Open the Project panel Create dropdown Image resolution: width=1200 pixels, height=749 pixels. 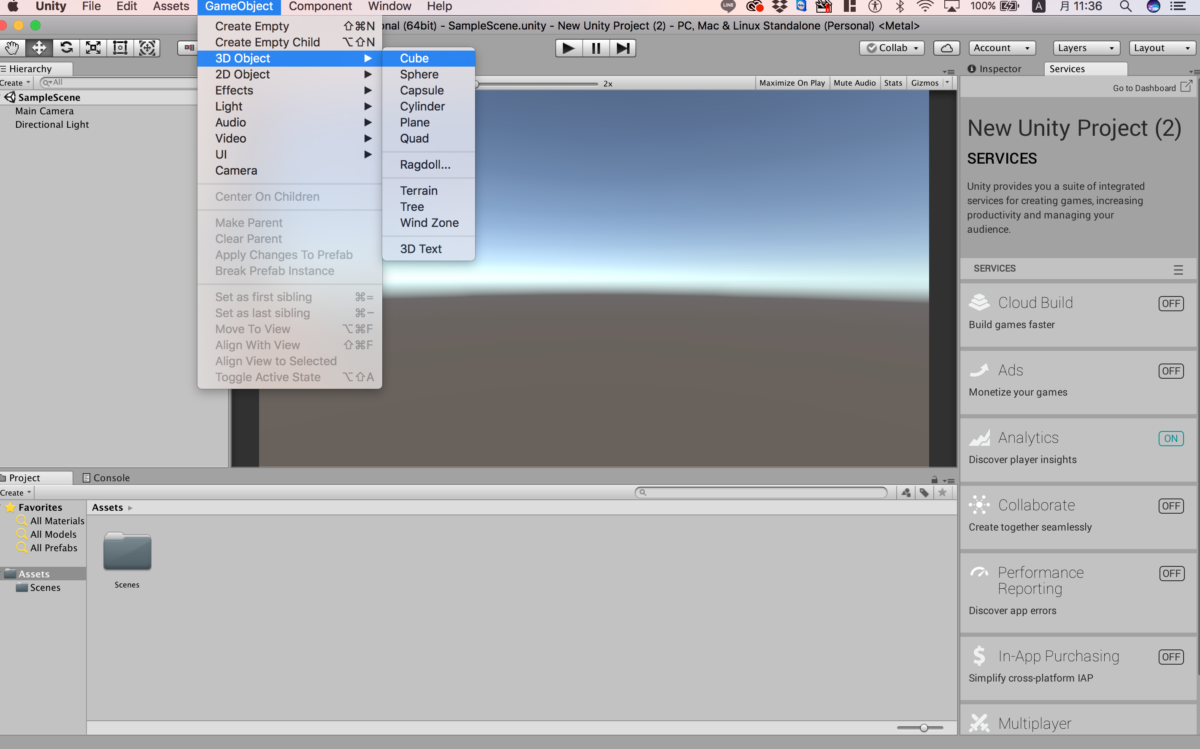click(16, 493)
